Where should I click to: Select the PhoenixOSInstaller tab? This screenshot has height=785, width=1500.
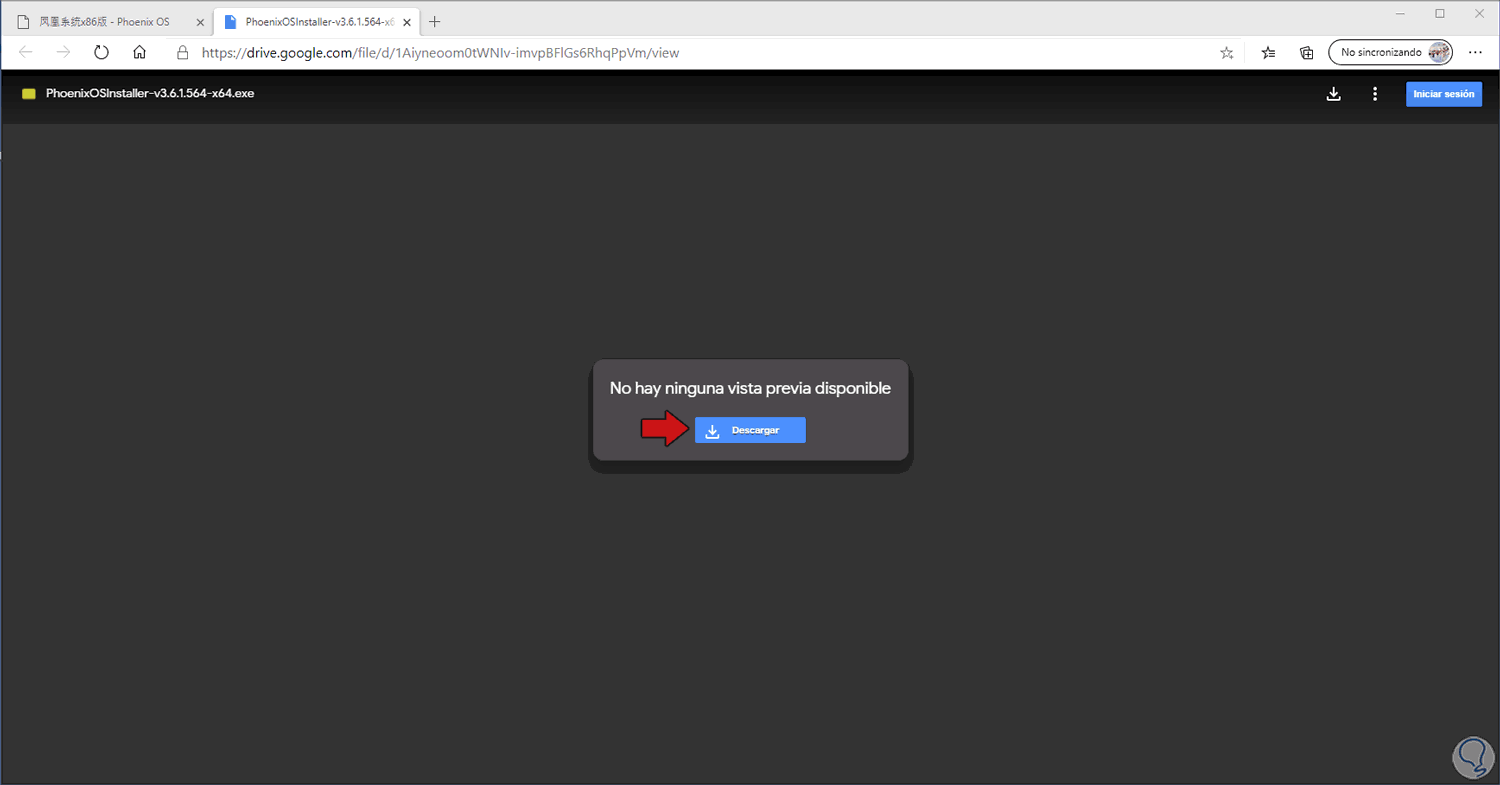tap(315, 22)
